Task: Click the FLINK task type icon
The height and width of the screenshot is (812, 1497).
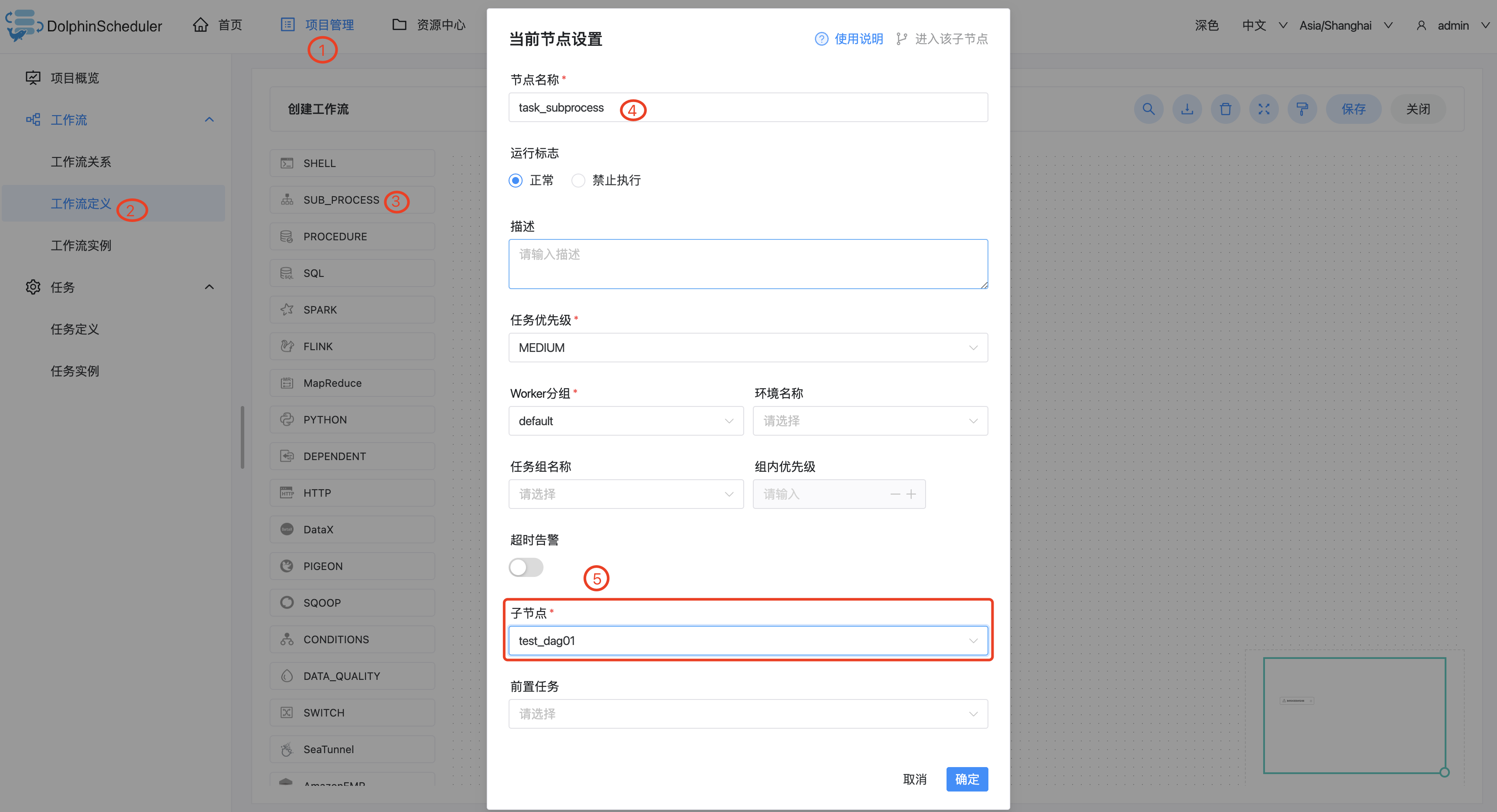Action: (x=287, y=346)
